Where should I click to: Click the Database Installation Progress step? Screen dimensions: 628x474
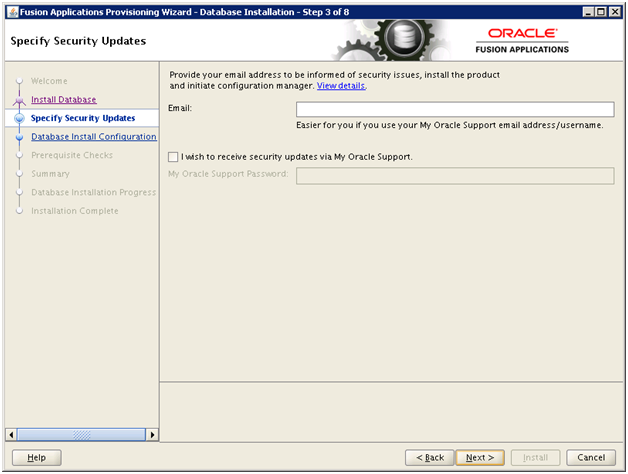(94, 192)
